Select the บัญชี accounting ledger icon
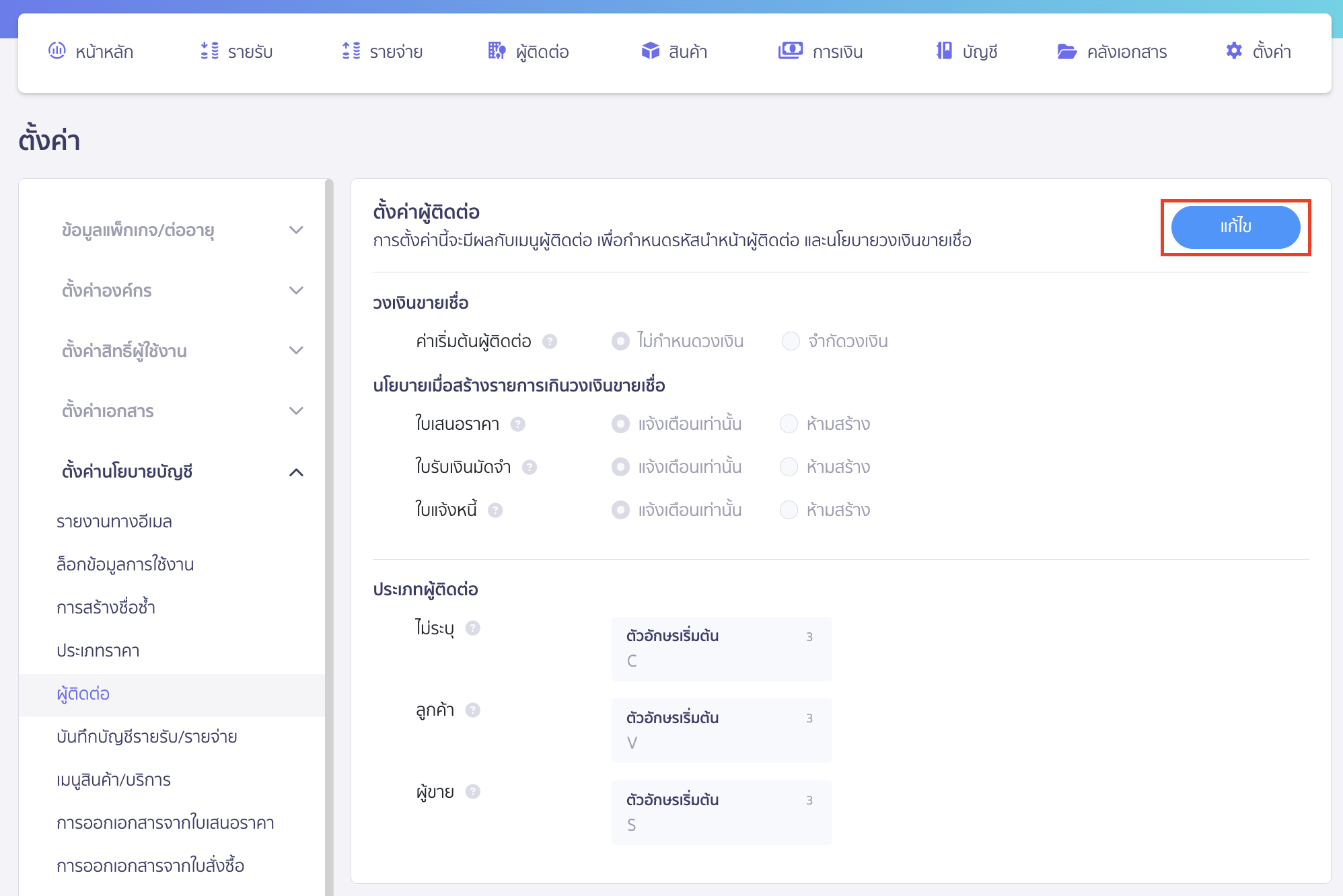The image size is (1343, 896). 945,50
